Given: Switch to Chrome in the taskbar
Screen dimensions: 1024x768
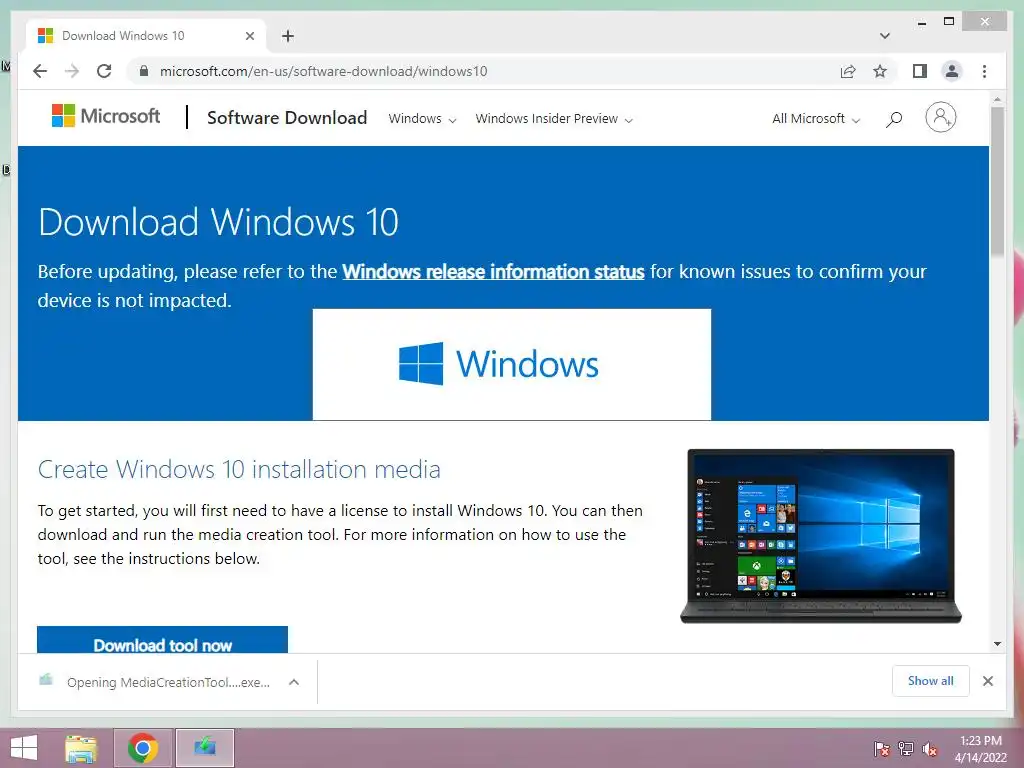Looking at the screenshot, I should pyautogui.click(x=142, y=748).
